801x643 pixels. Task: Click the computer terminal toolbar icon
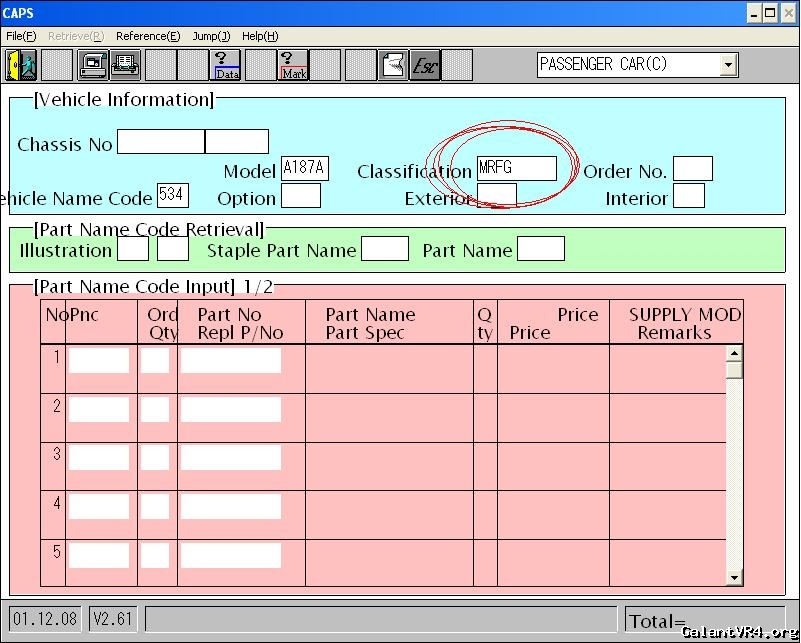[93, 65]
